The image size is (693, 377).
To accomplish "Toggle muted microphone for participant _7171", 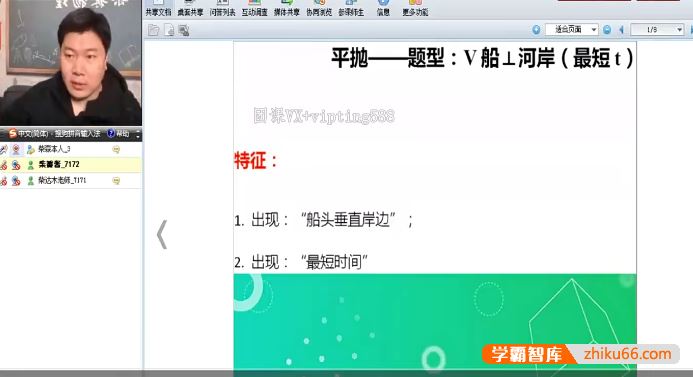I will click(4, 180).
